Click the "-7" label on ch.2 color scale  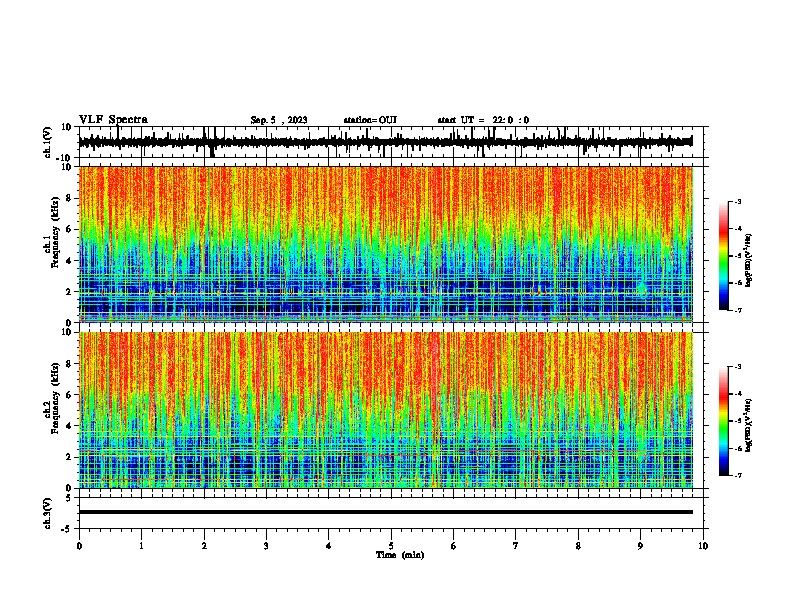coord(737,475)
